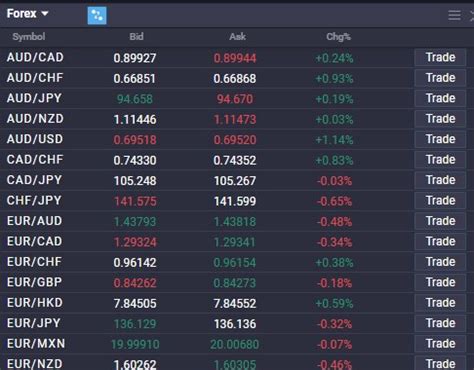Viewport: 474px width, 370px height.
Task: Click Trade button for AUD/NZD
Action: pos(440,119)
